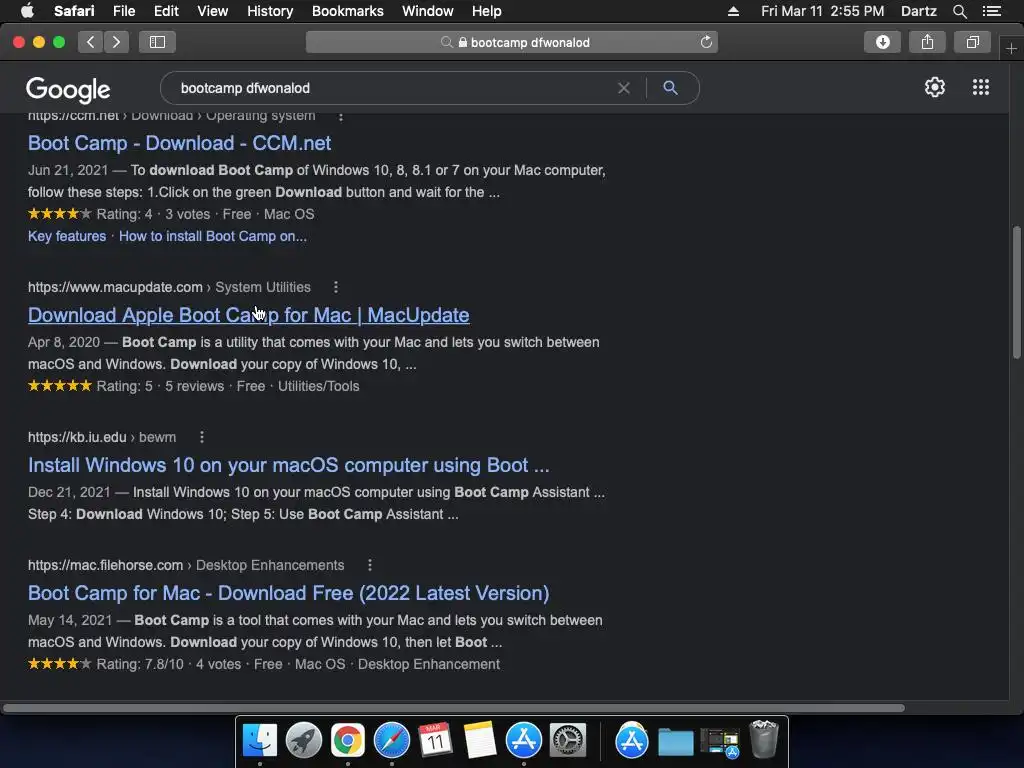Open more options for macupdate.com result
Screen dimensions: 1024x768
point(336,287)
